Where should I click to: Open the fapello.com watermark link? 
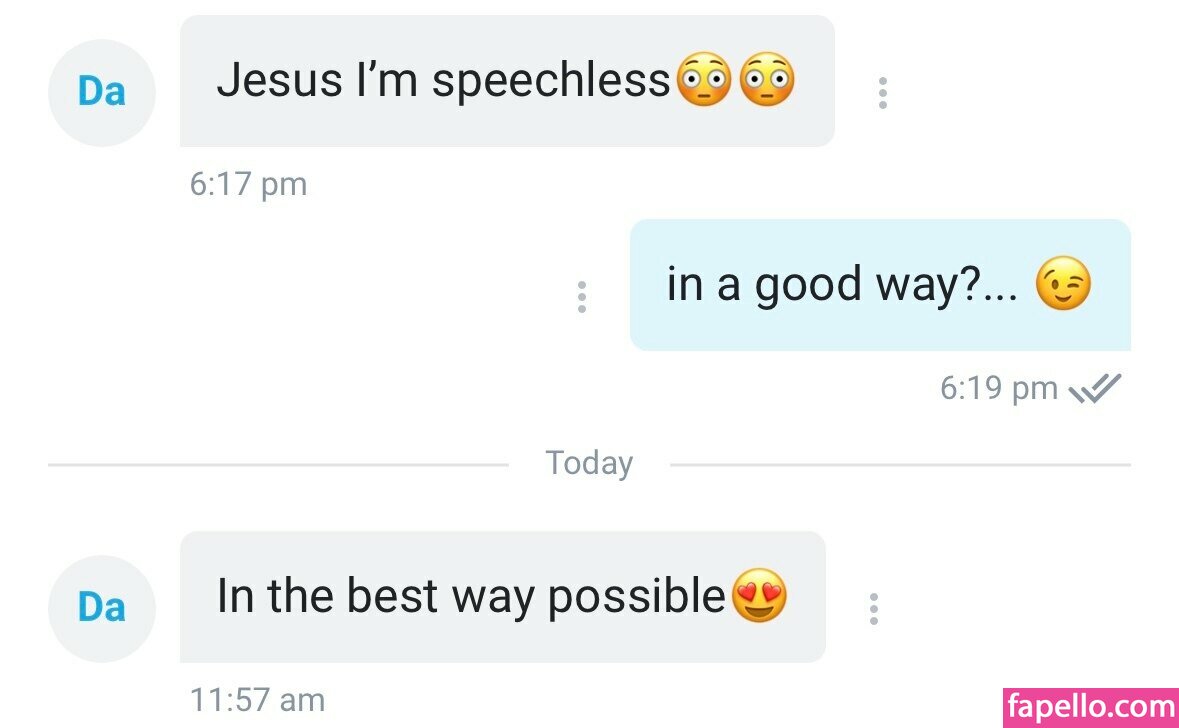[x=1090, y=706]
